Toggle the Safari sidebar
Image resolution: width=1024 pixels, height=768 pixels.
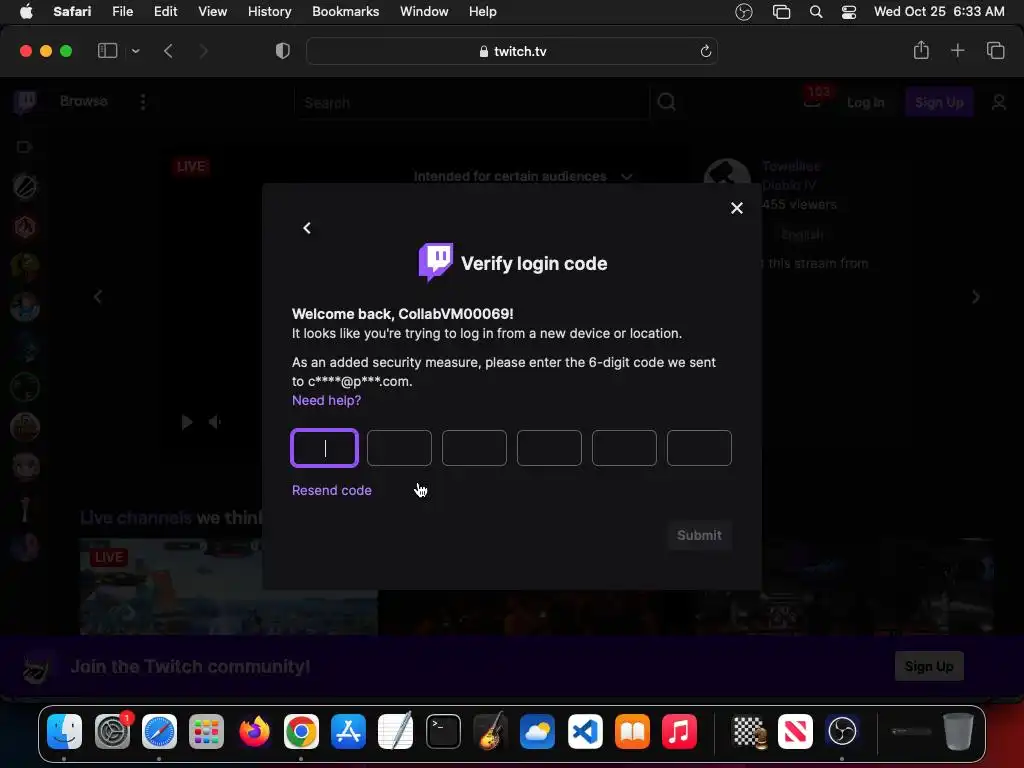click(x=107, y=50)
